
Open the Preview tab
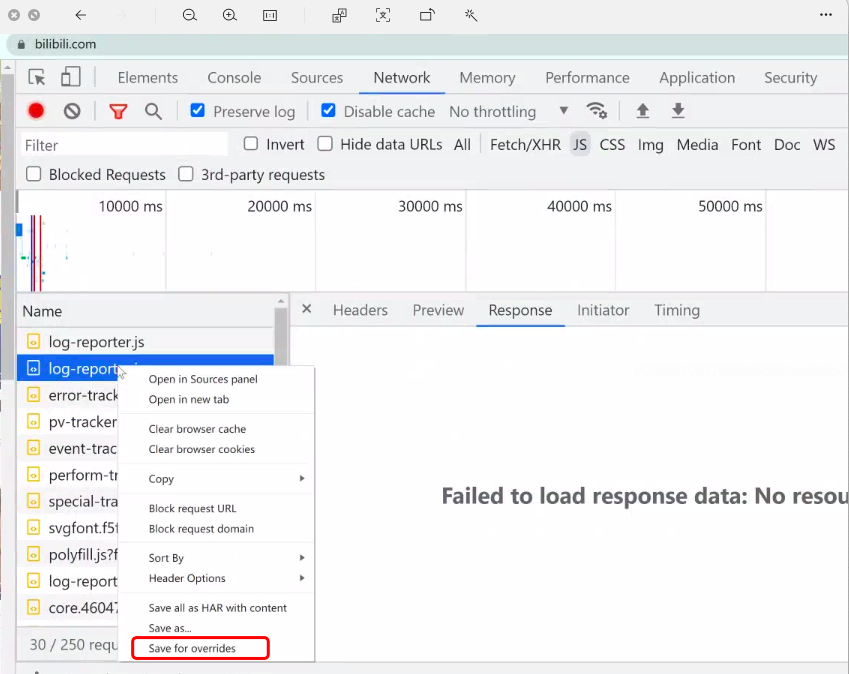pos(438,310)
